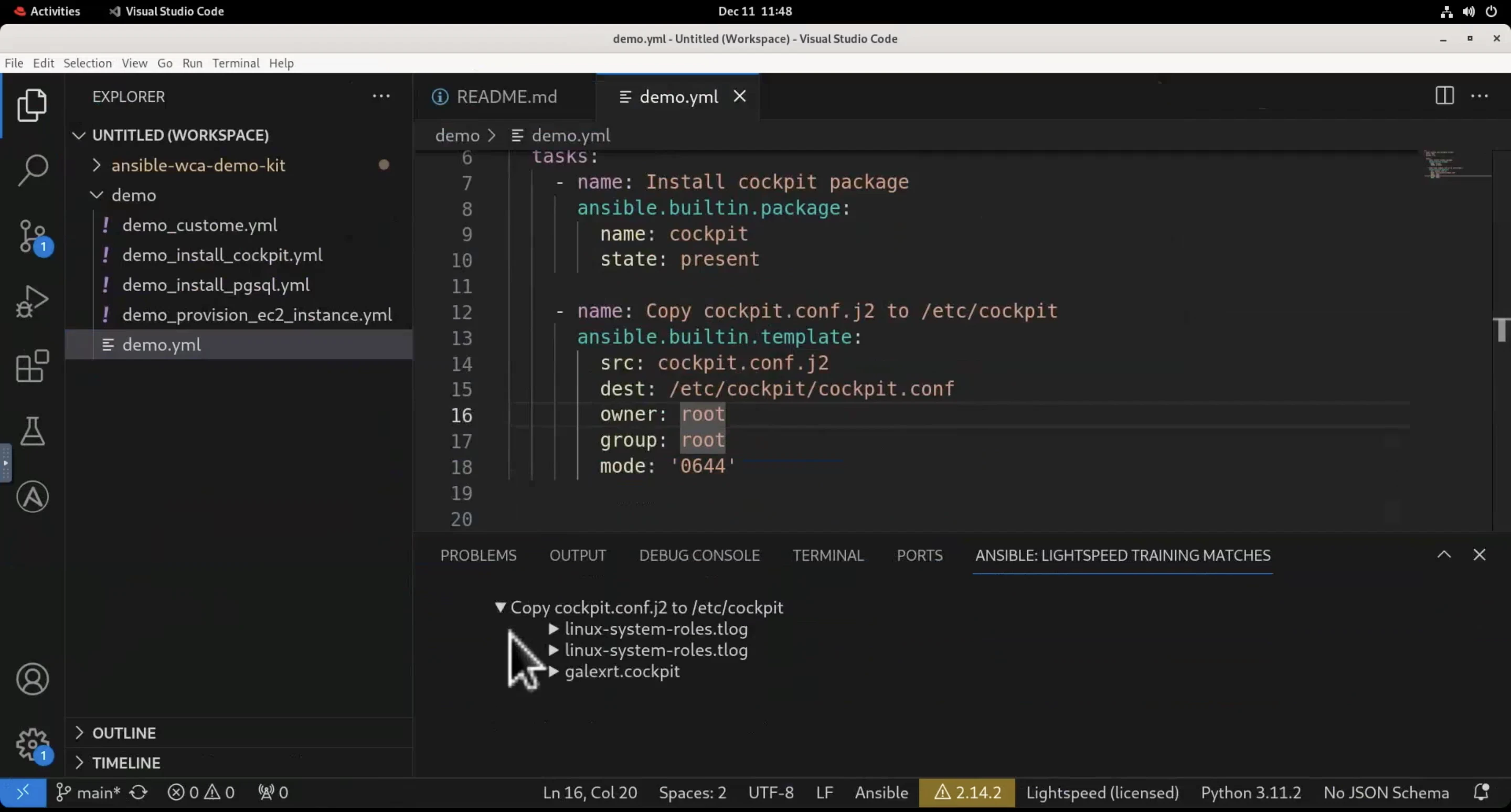The image size is (1511, 812).
Task: Open demo_custome.yml file
Action: 239,225
